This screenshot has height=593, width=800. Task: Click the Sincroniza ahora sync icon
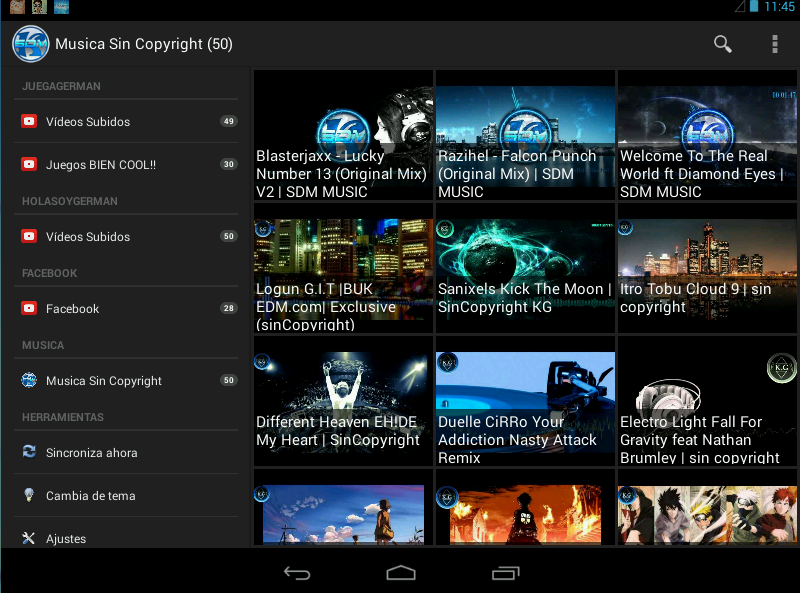pos(29,452)
